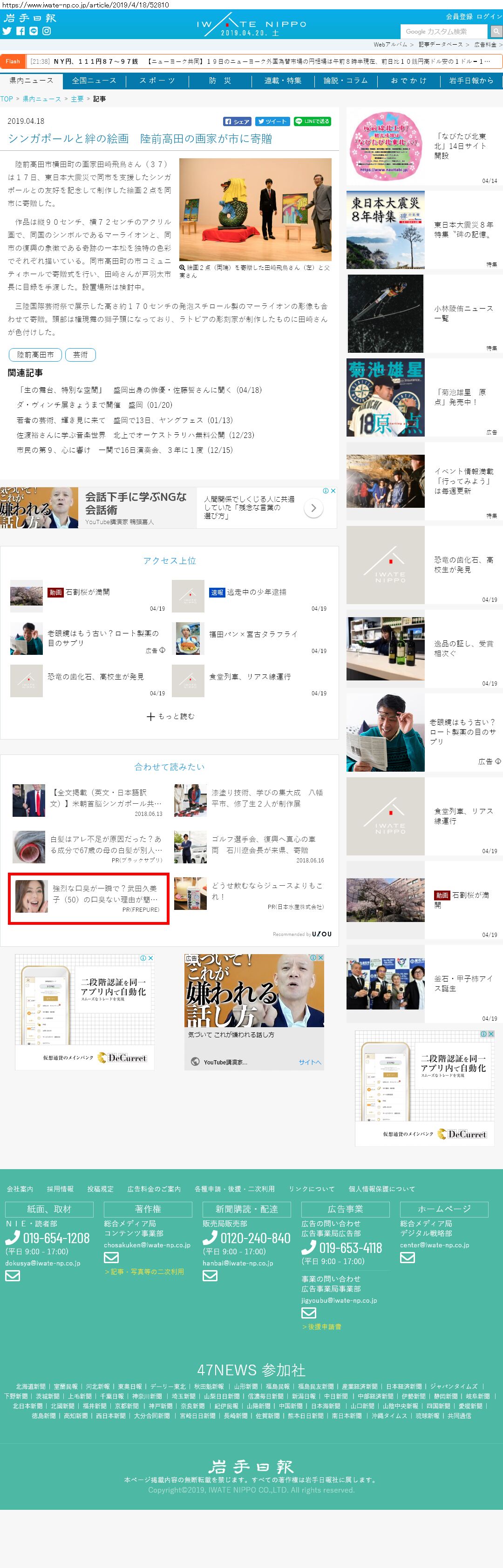Select おでかけ menu tab
Screen dimensions: 503x1568
pos(408,81)
